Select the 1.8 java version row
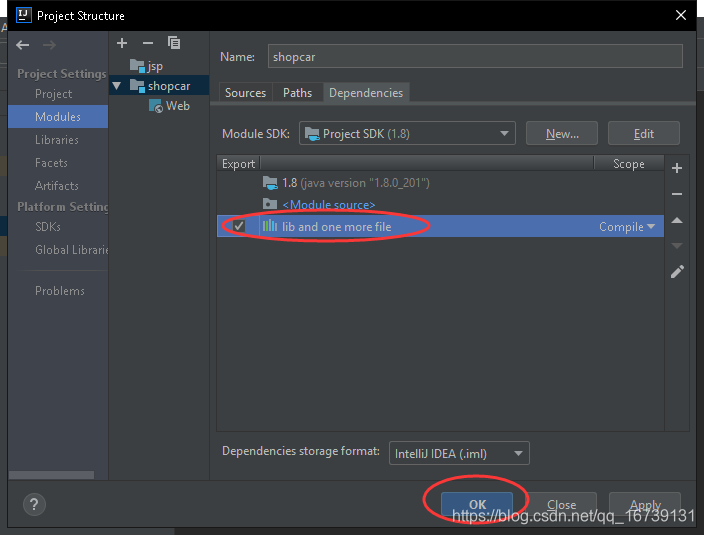704x535 pixels. [x=440, y=183]
